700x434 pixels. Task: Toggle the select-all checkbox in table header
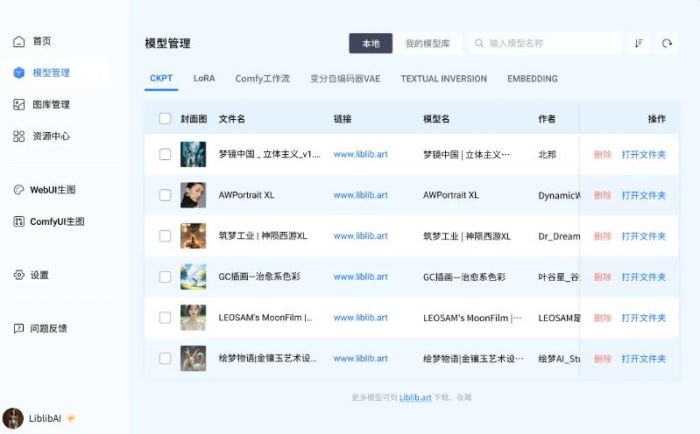165,118
